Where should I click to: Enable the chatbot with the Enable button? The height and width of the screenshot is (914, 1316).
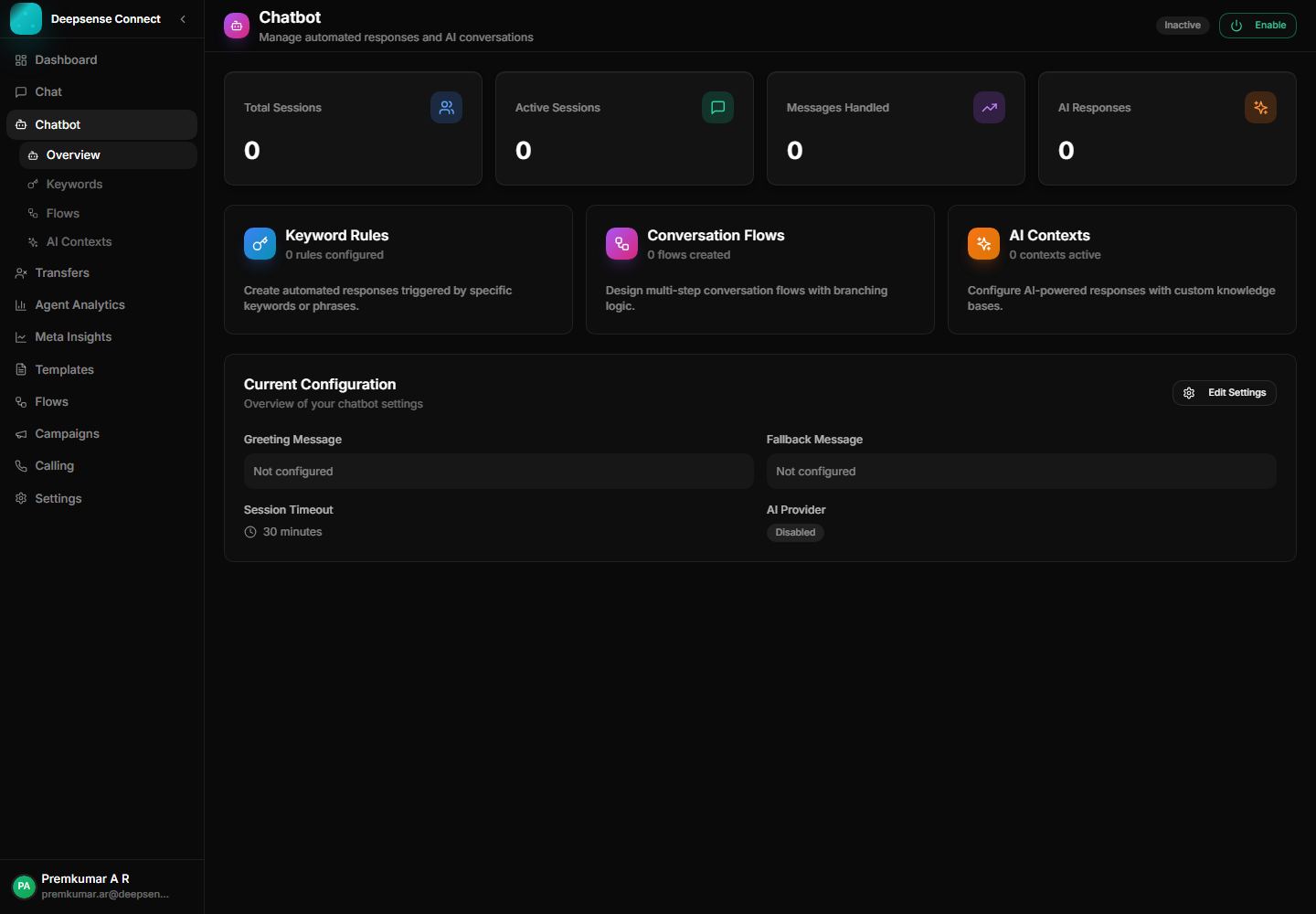point(1258,26)
